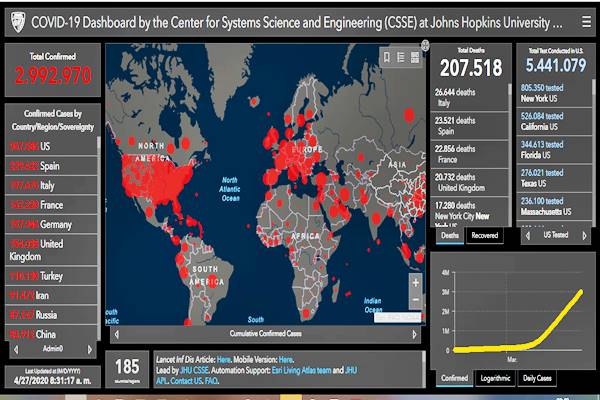Click the 185 countries/regions count

click(x=127, y=366)
